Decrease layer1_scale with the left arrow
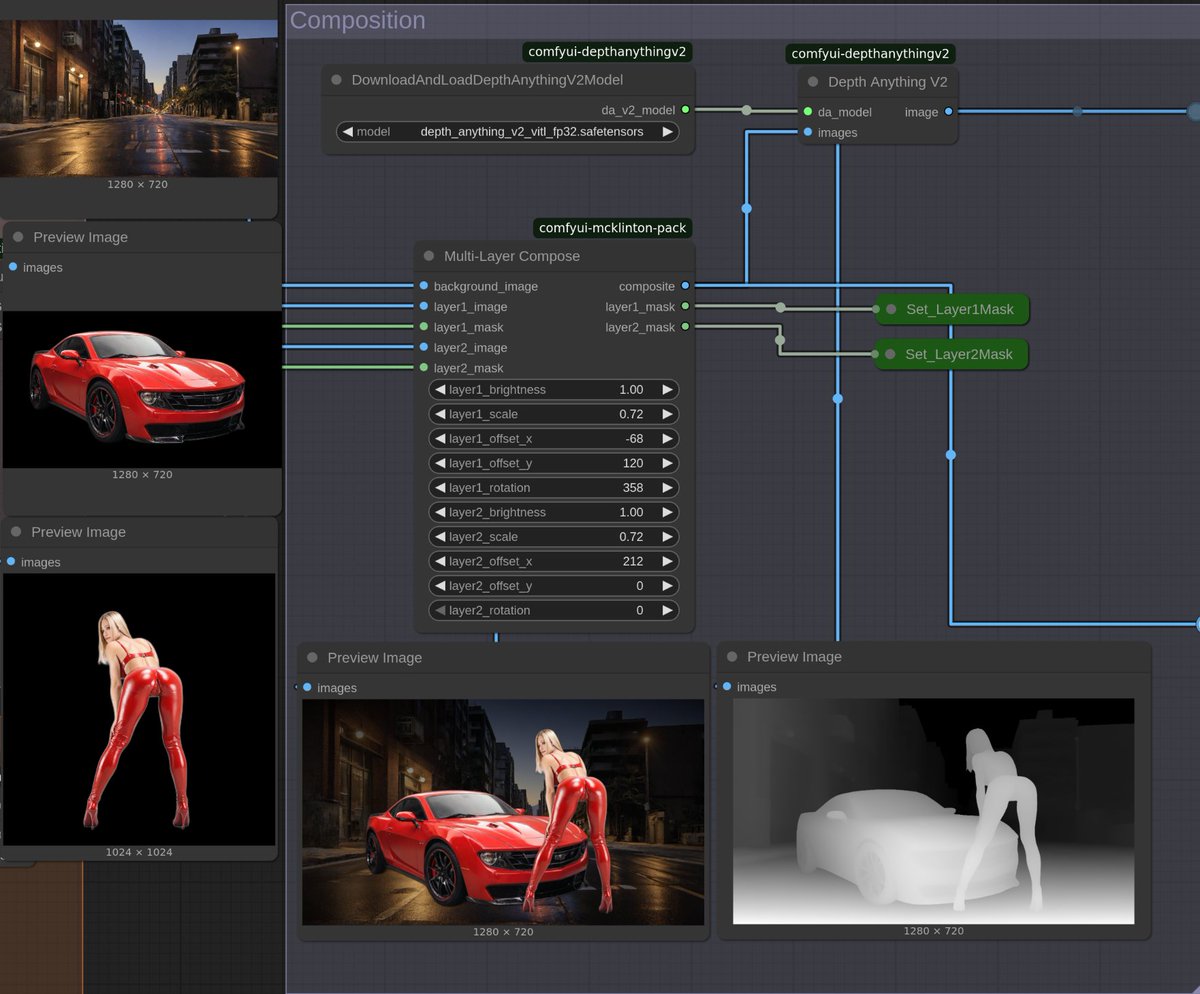This screenshot has width=1200, height=994. click(x=440, y=414)
